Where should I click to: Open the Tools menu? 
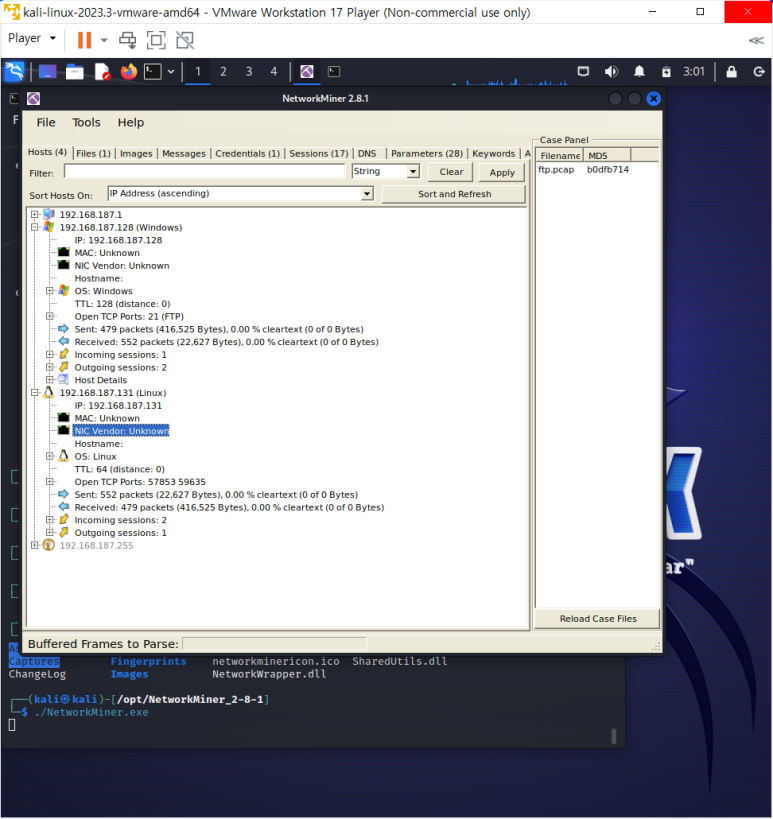(86, 122)
